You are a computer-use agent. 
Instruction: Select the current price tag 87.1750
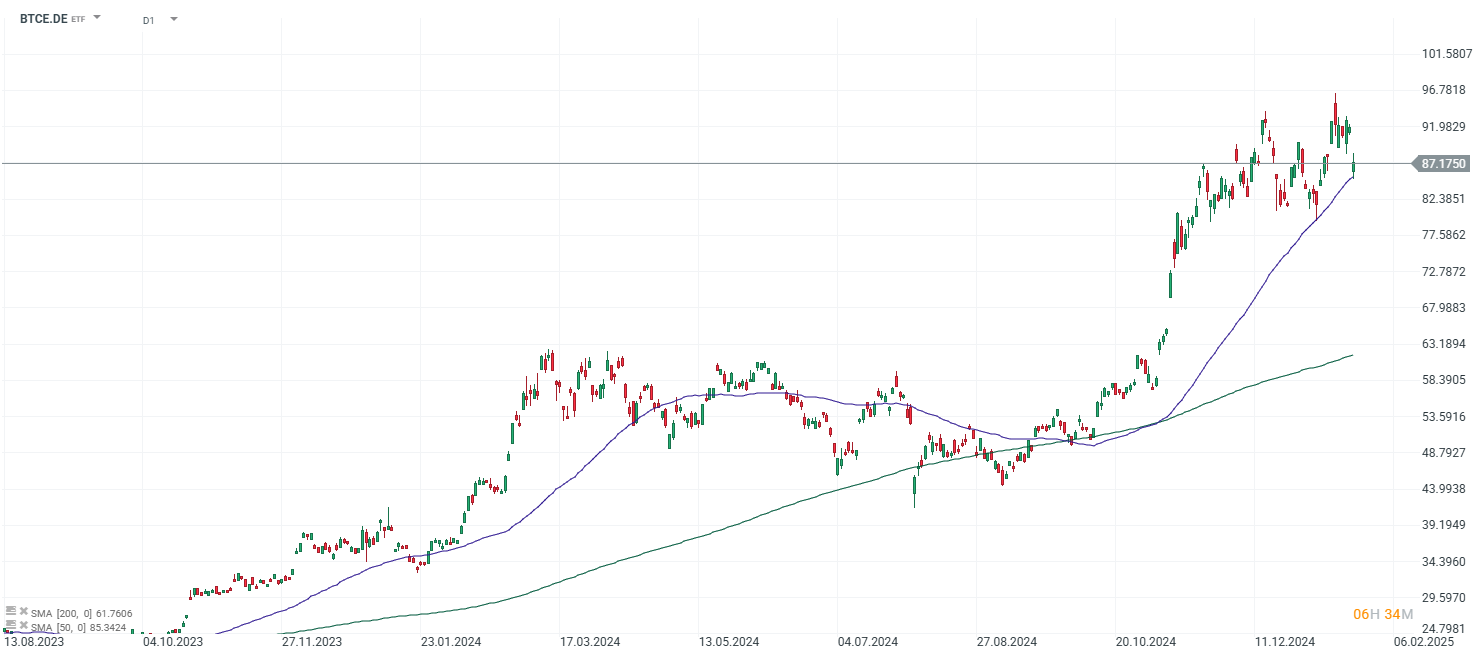[1442, 163]
